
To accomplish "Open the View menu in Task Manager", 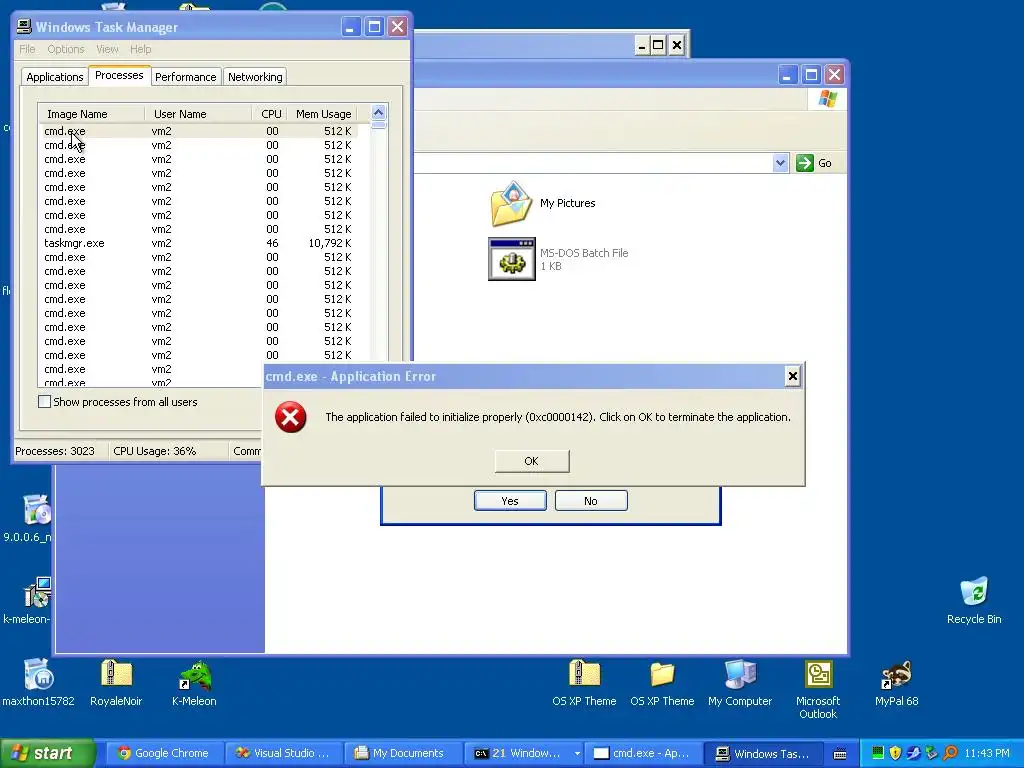I will (107, 49).
